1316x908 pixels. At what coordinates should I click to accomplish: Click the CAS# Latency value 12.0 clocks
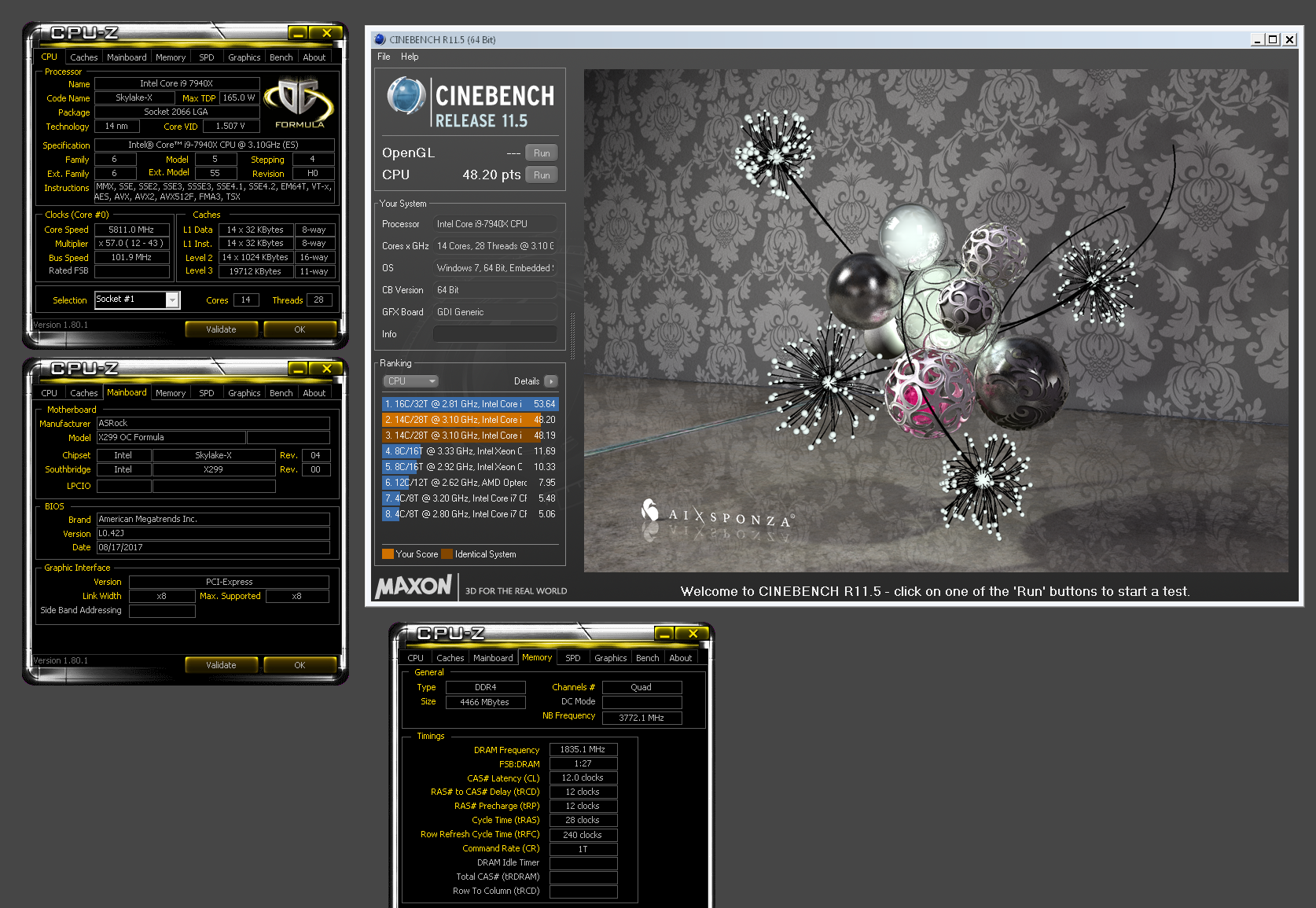pos(583,778)
